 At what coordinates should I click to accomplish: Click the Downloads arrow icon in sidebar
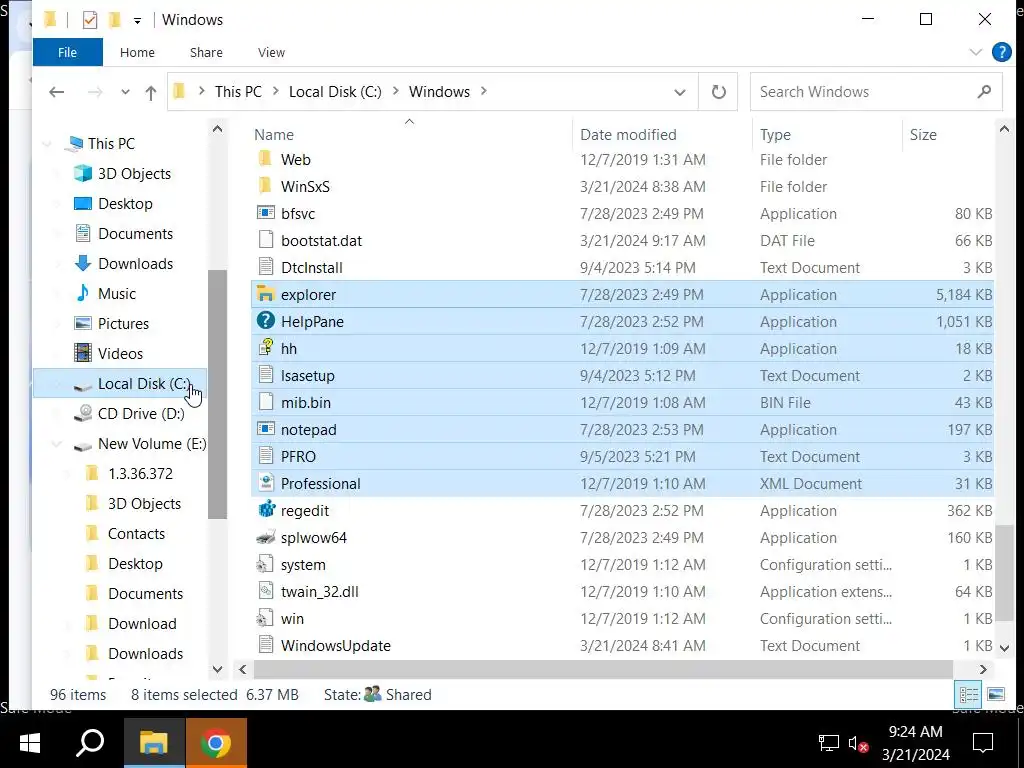tap(83, 263)
